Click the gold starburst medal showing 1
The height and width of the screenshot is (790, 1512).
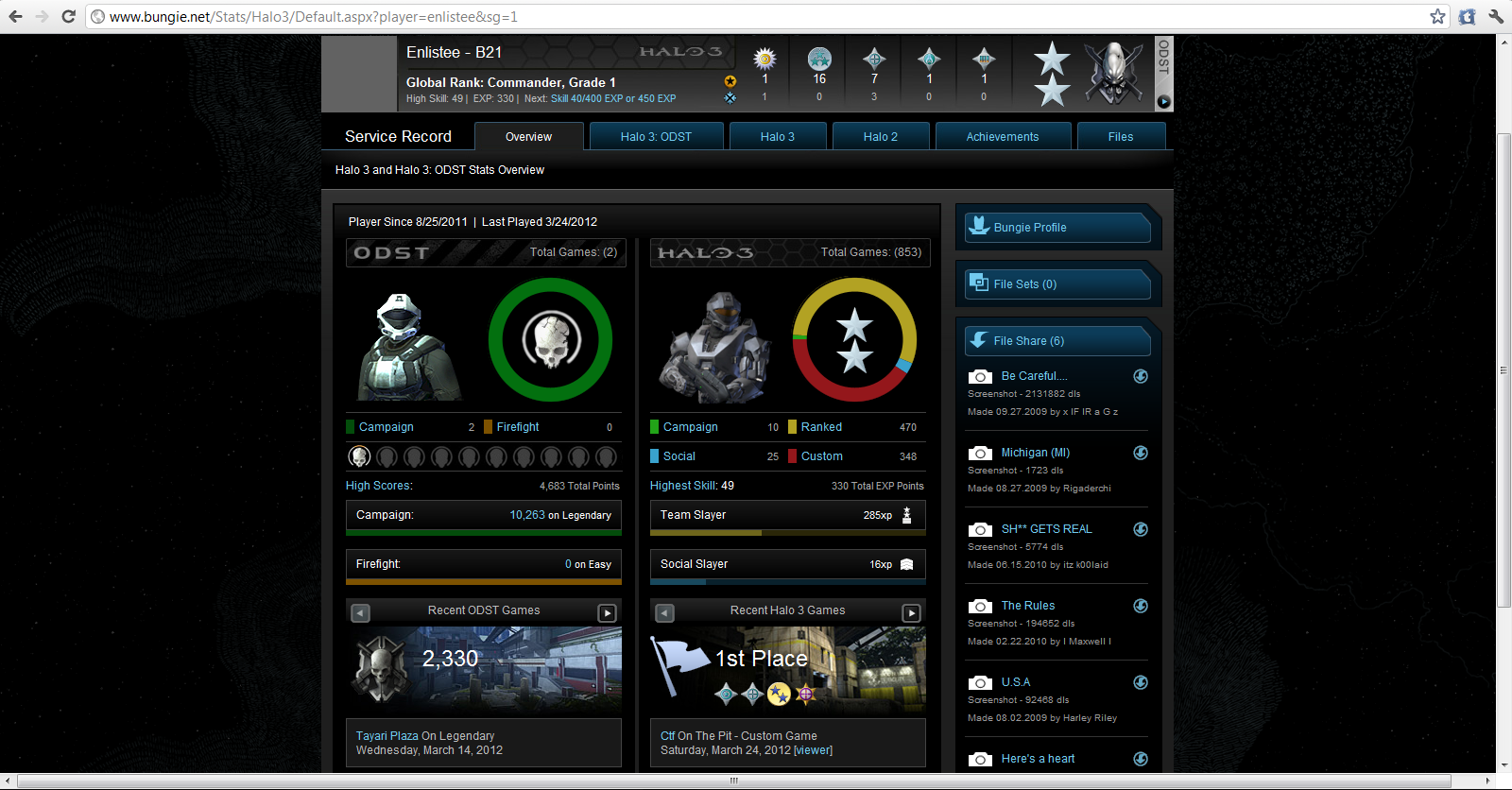765,59
